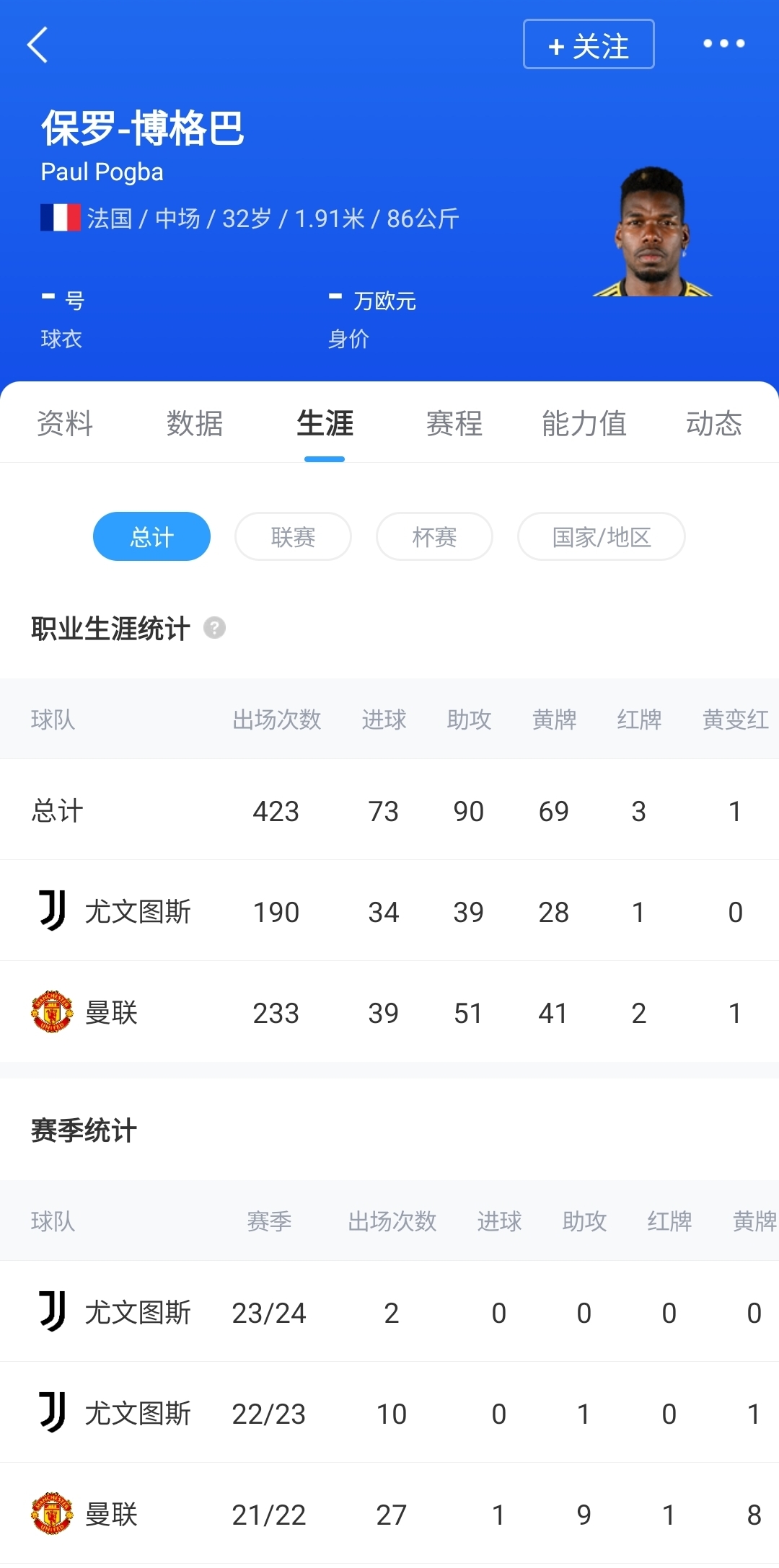Select the 总计 filter pill

[x=151, y=536]
